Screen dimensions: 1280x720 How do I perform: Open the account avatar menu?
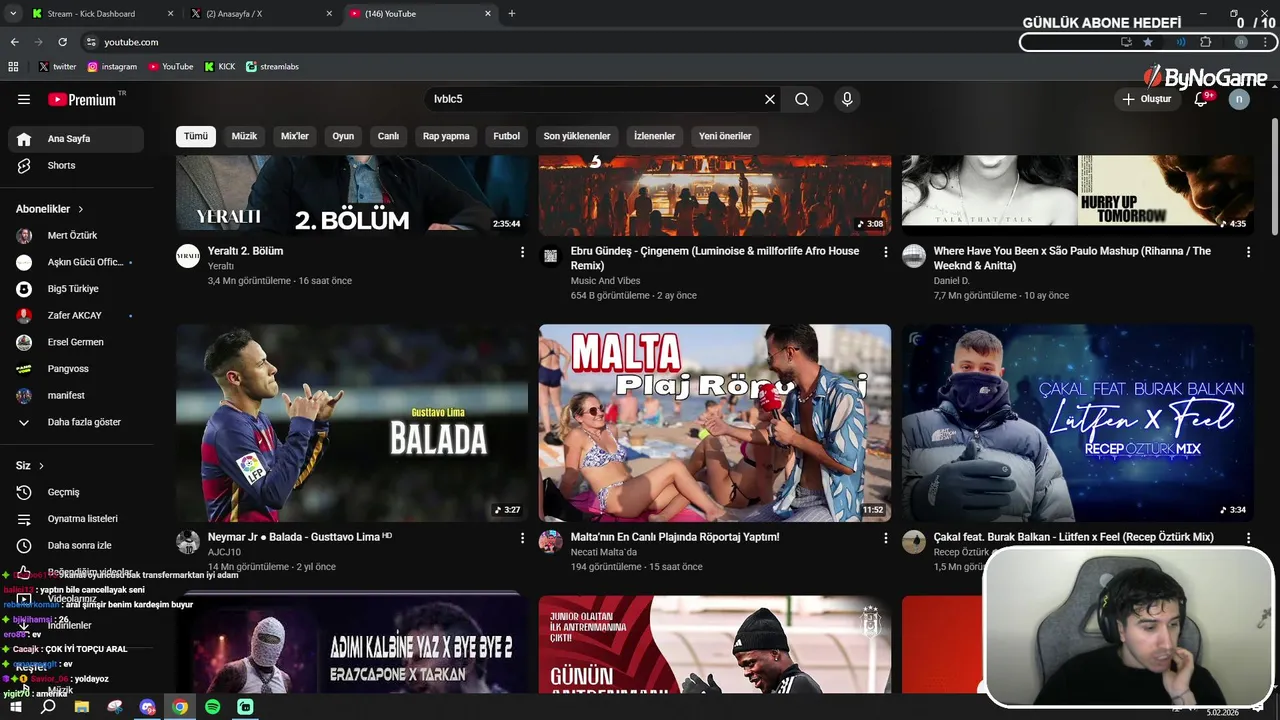[x=1239, y=99]
